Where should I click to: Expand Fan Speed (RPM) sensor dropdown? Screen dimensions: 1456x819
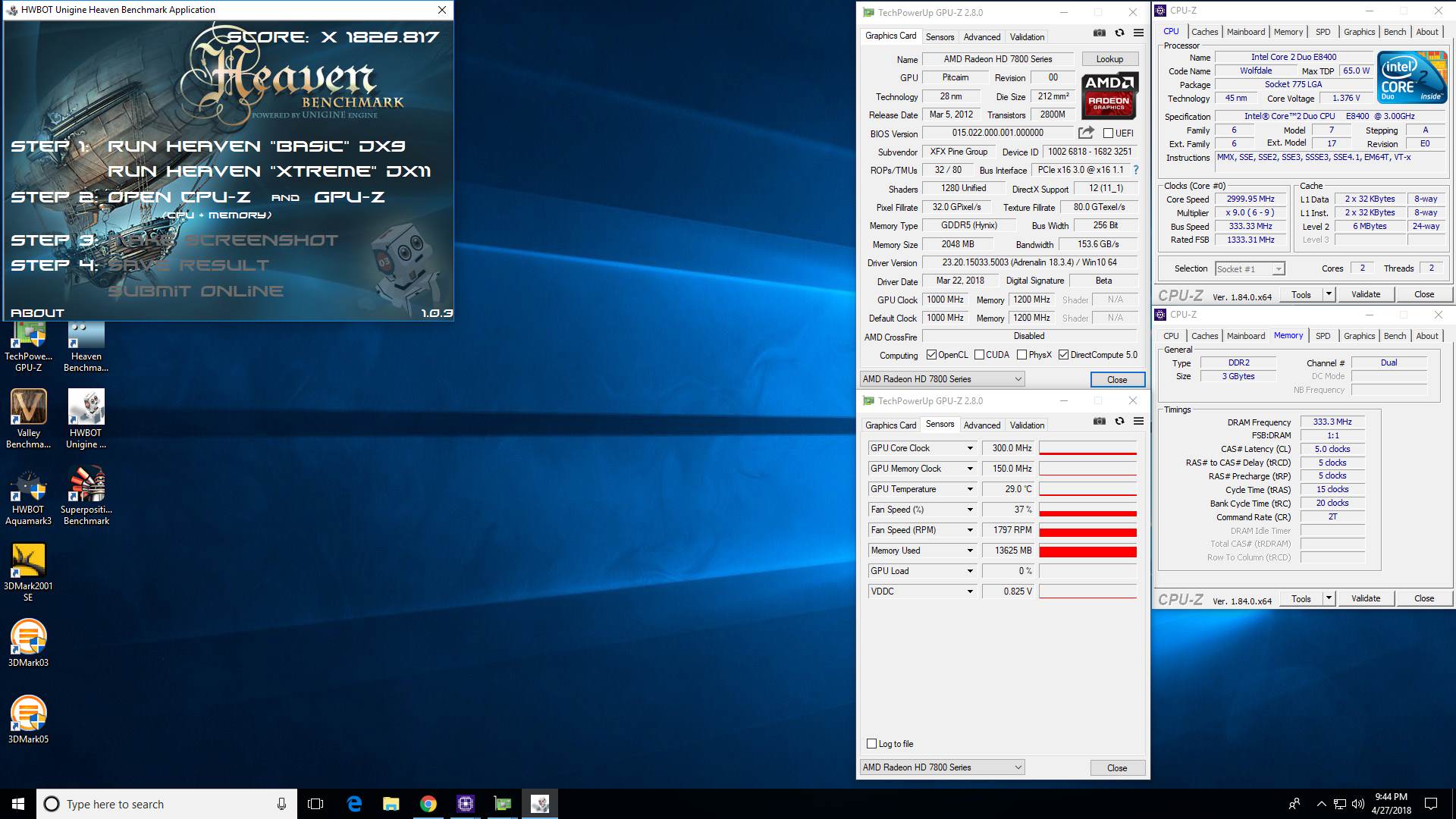tap(969, 530)
